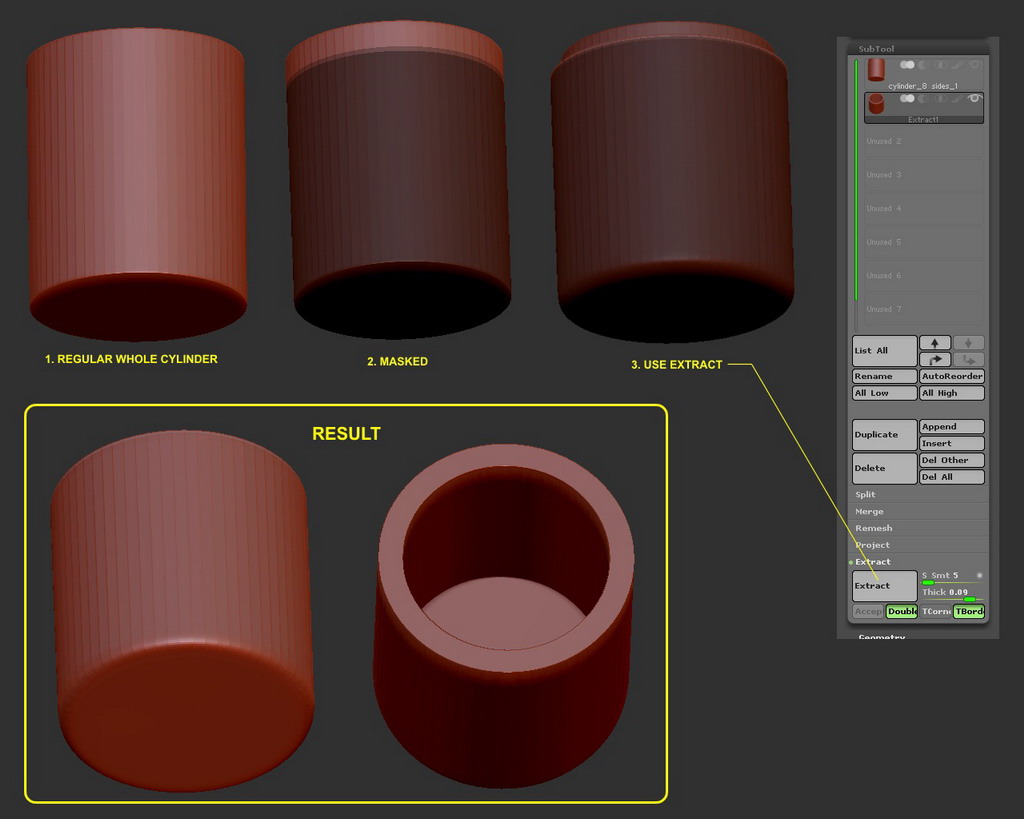Image resolution: width=1024 pixels, height=819 pixels.
Task: Toggle the eye visibility of Extract1
Action: point(974,98)
